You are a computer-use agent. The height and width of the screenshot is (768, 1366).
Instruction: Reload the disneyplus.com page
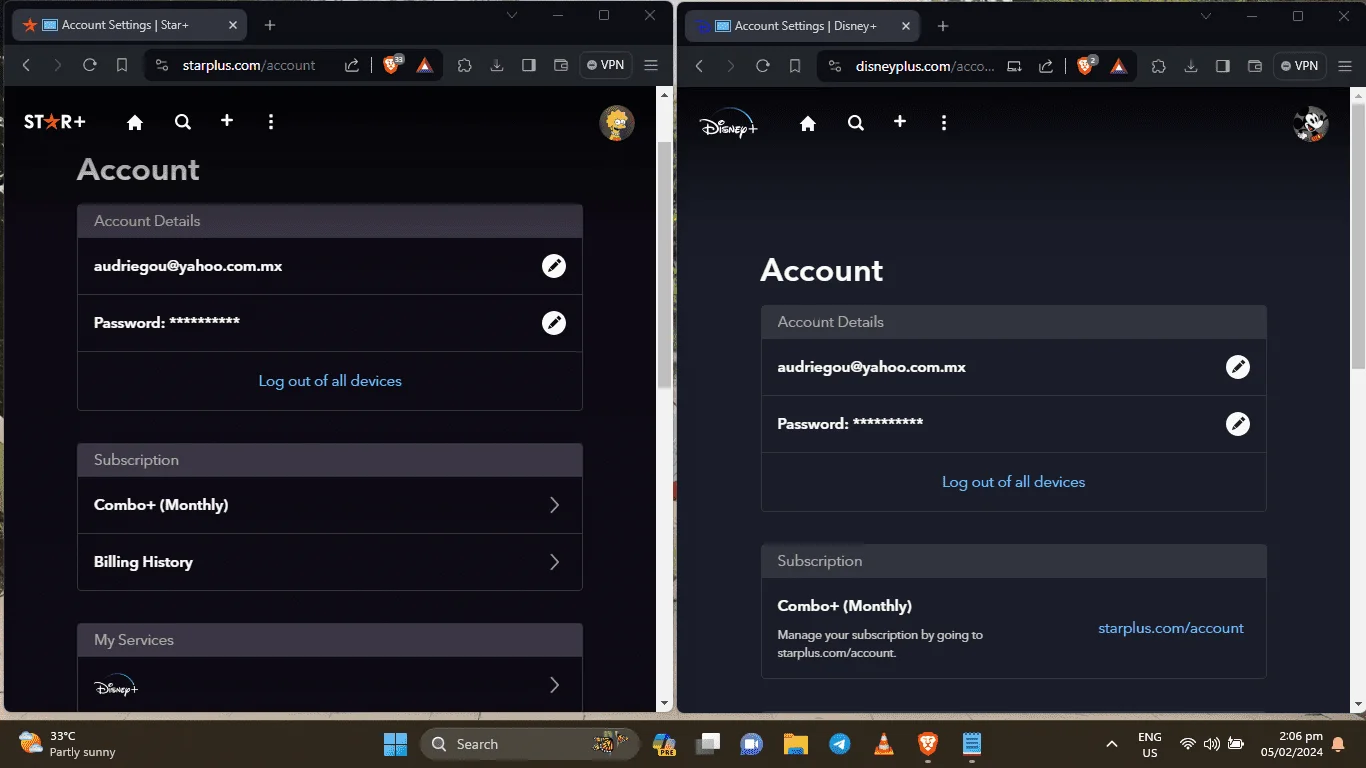pos(762,66)
